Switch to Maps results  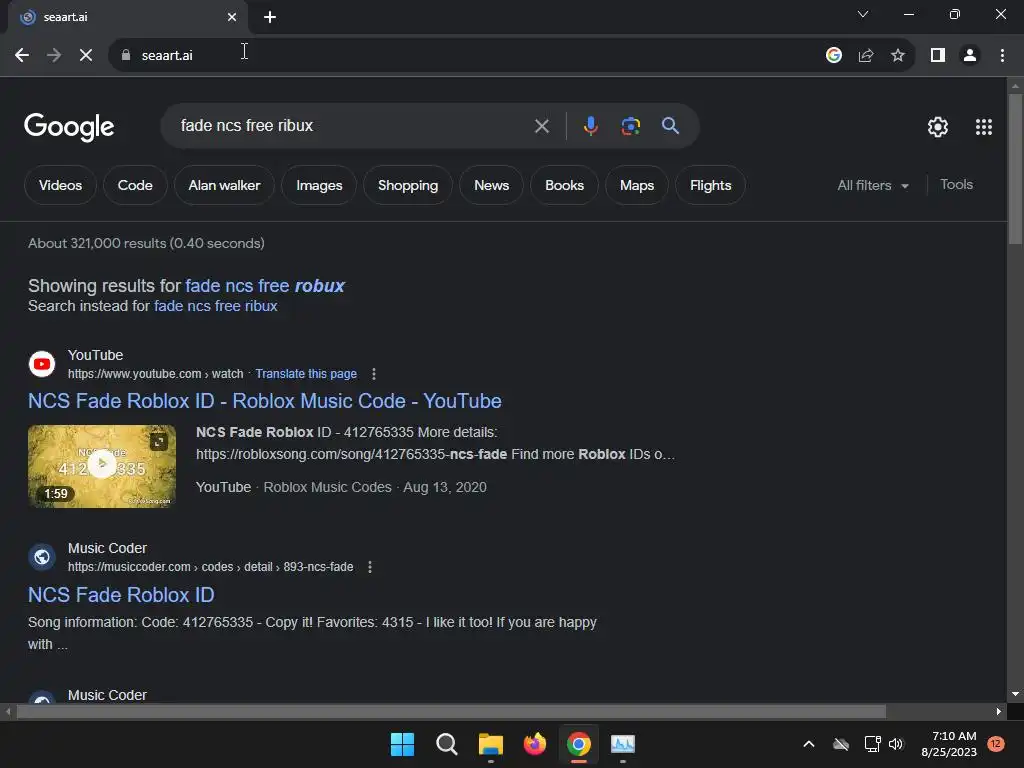[x=637, y=185]
